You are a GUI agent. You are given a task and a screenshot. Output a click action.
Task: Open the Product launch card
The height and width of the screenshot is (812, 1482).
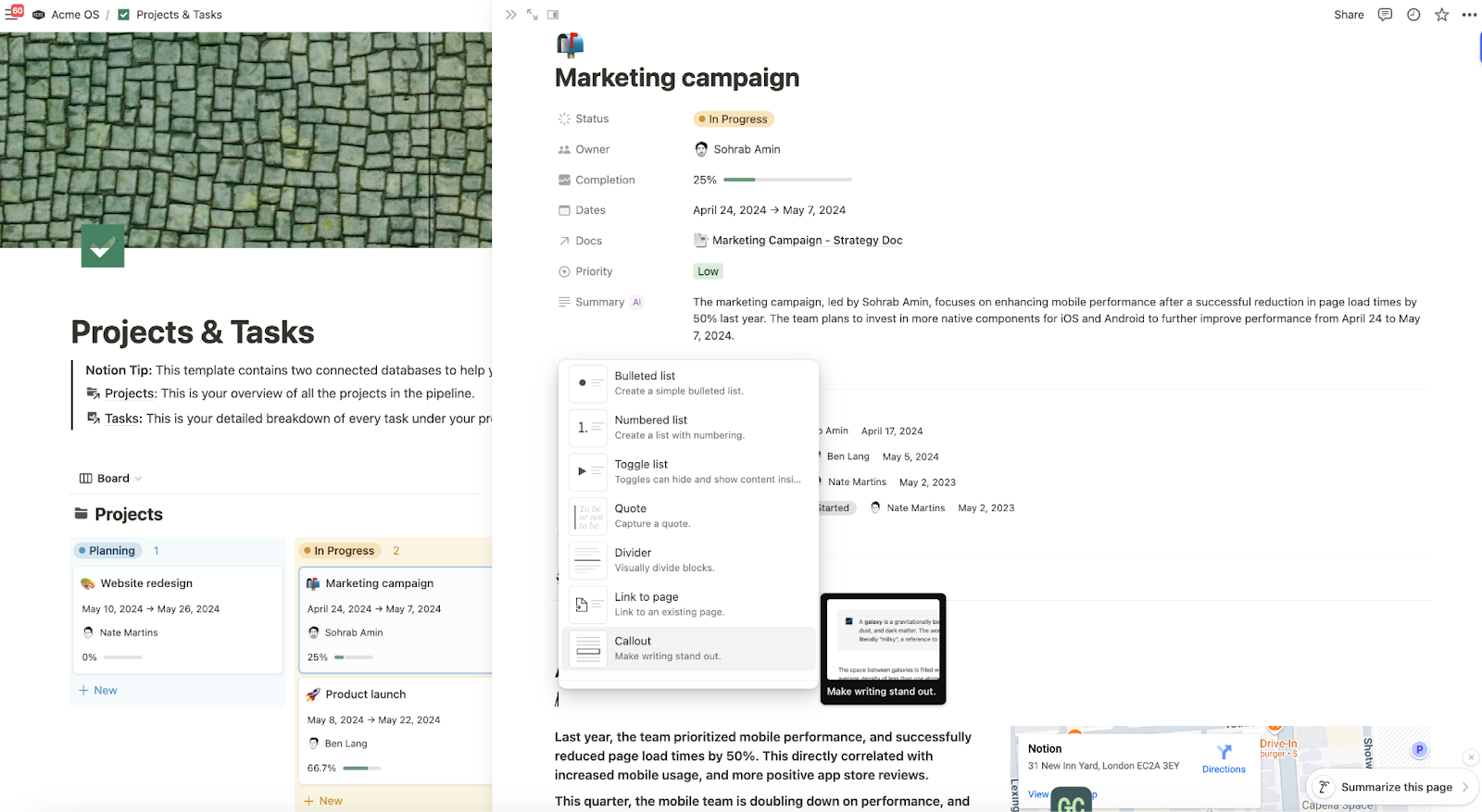[x=396, y=731]
